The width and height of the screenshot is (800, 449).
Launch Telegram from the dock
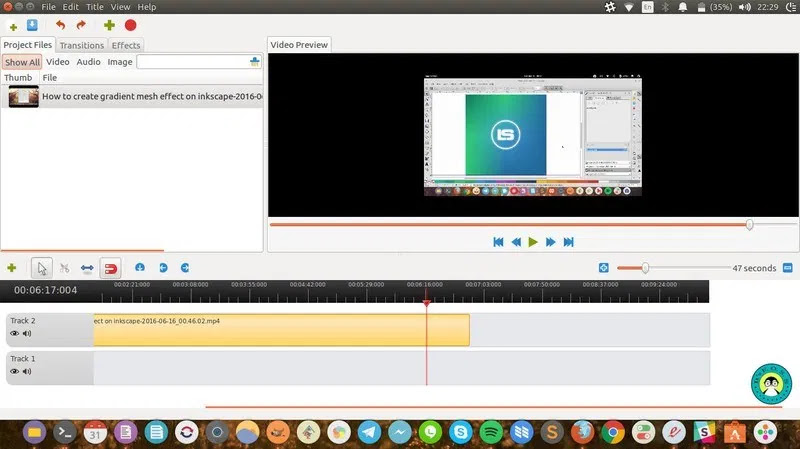[x=369, y=433]
